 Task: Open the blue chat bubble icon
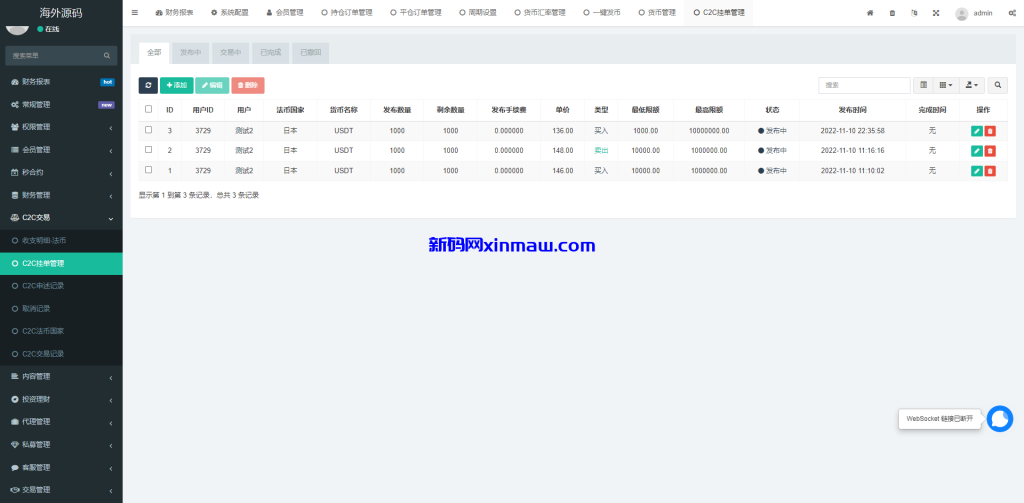click(1000, 419)
